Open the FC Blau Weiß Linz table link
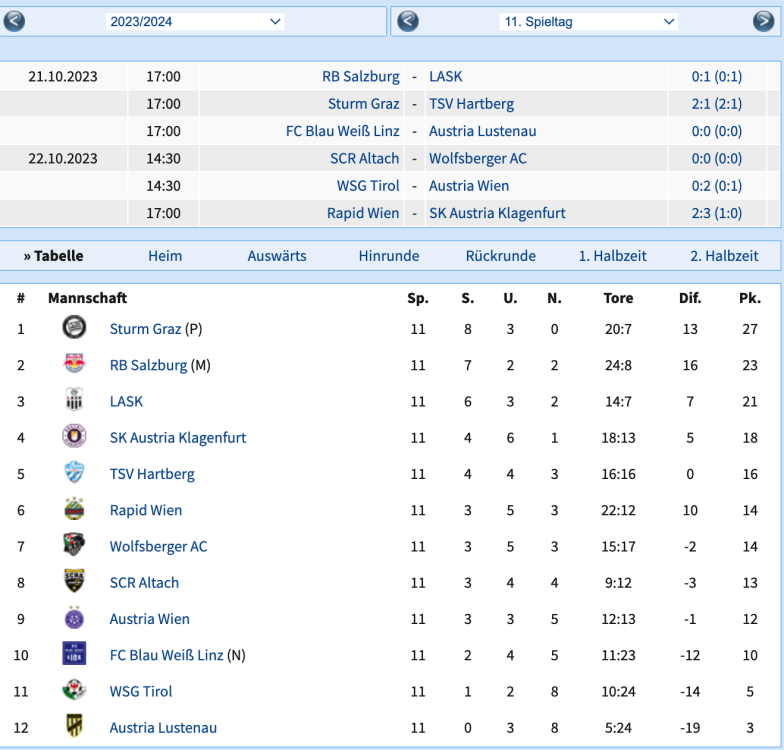Image resolution: width=784 pixels, height=750 pixels. click(166, 655)
